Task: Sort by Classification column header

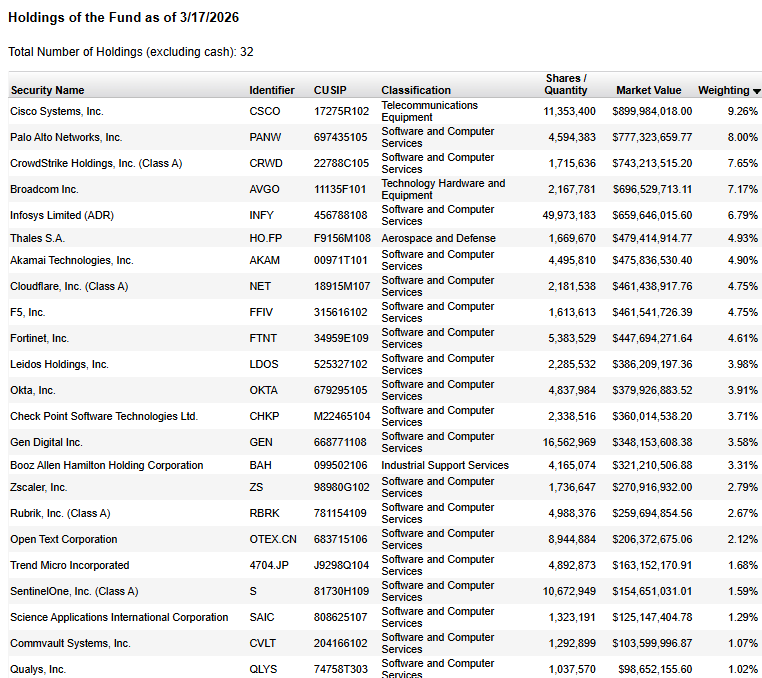Action: 416,90
